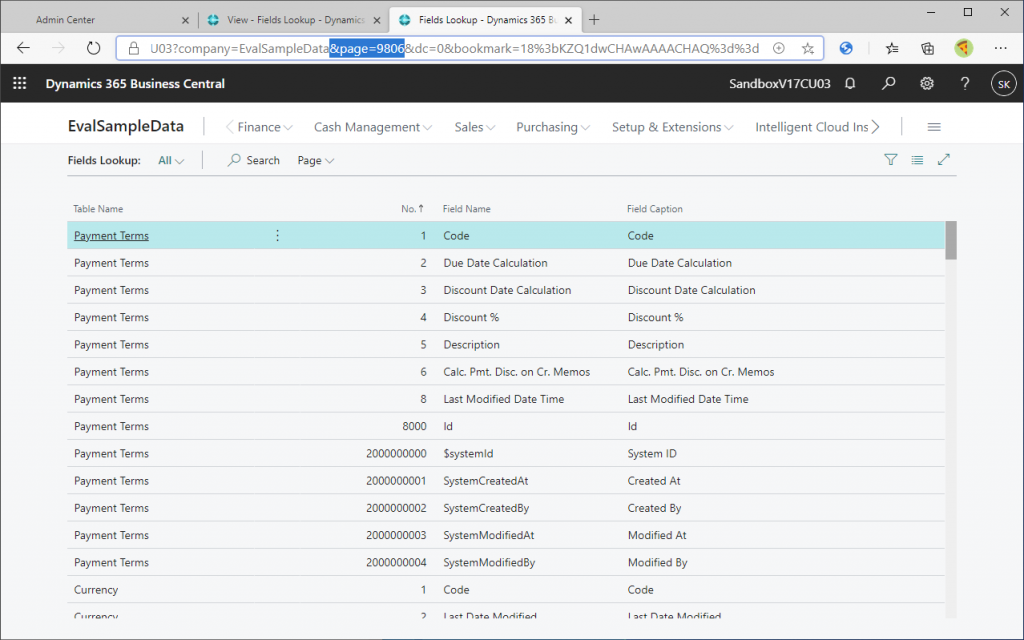The height and width of the screenshot is (640, 1024).
Task: Select the SystemCreatedAt field name cell
Action: click(x=485, y=481)
